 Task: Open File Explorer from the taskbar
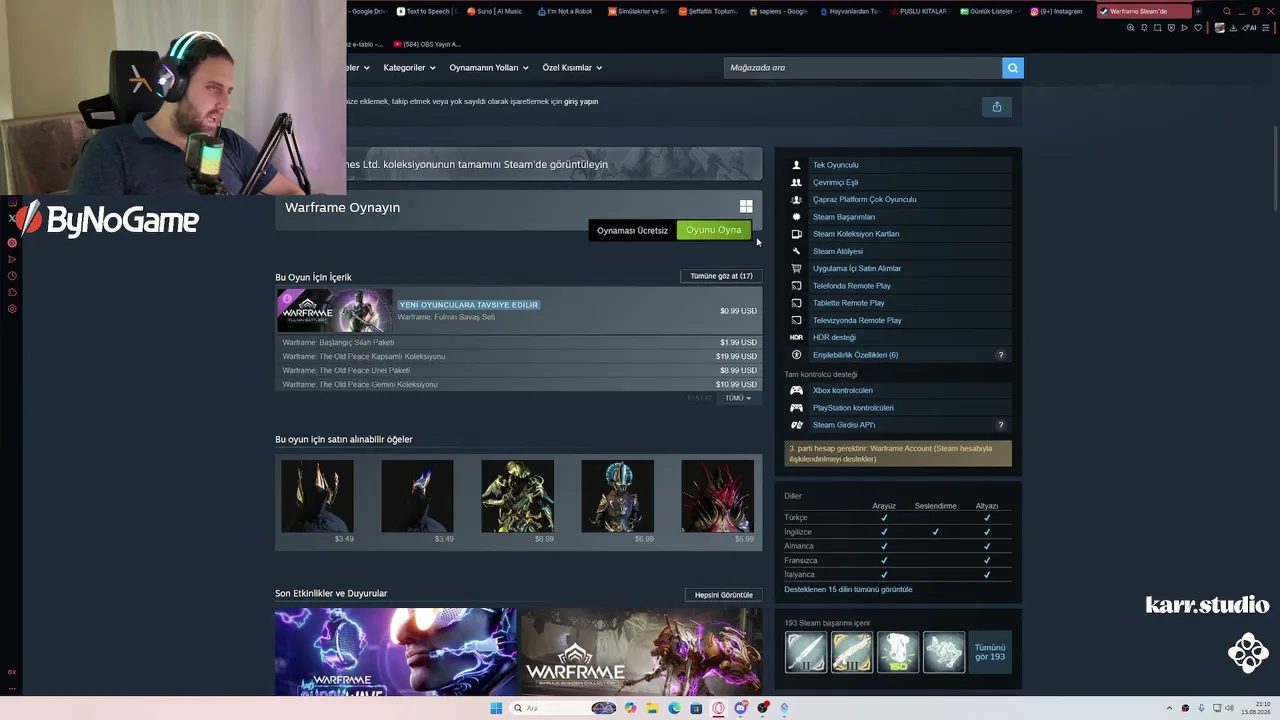652,708
